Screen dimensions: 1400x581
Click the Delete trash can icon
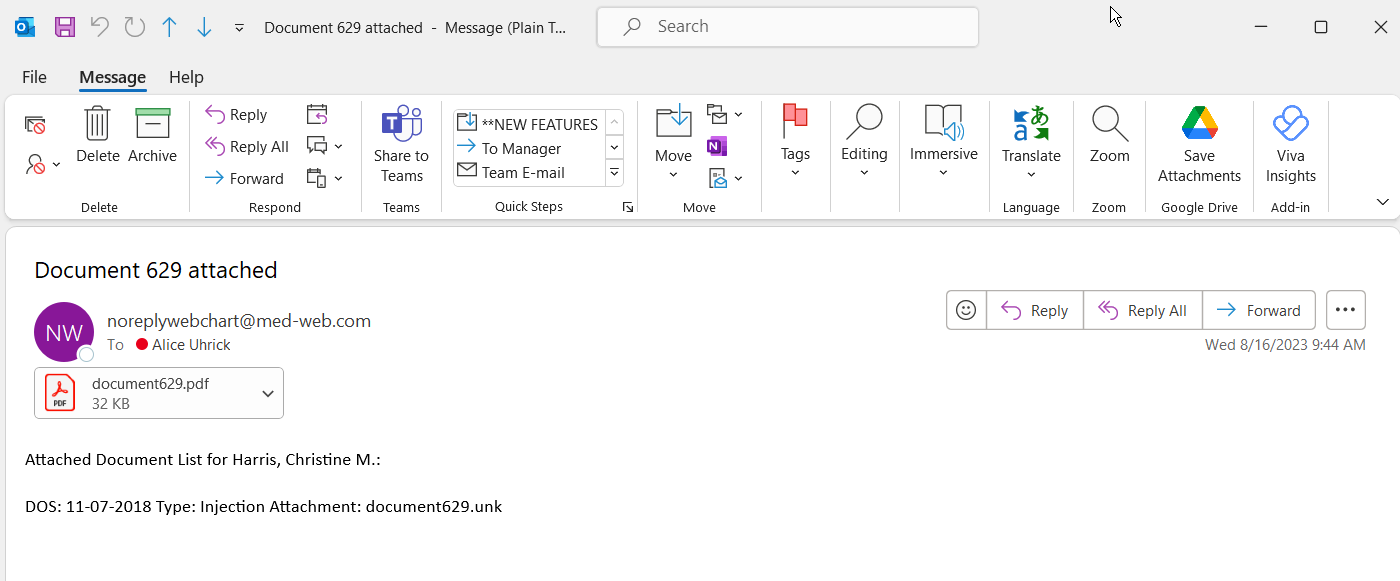tap(97, 125)
